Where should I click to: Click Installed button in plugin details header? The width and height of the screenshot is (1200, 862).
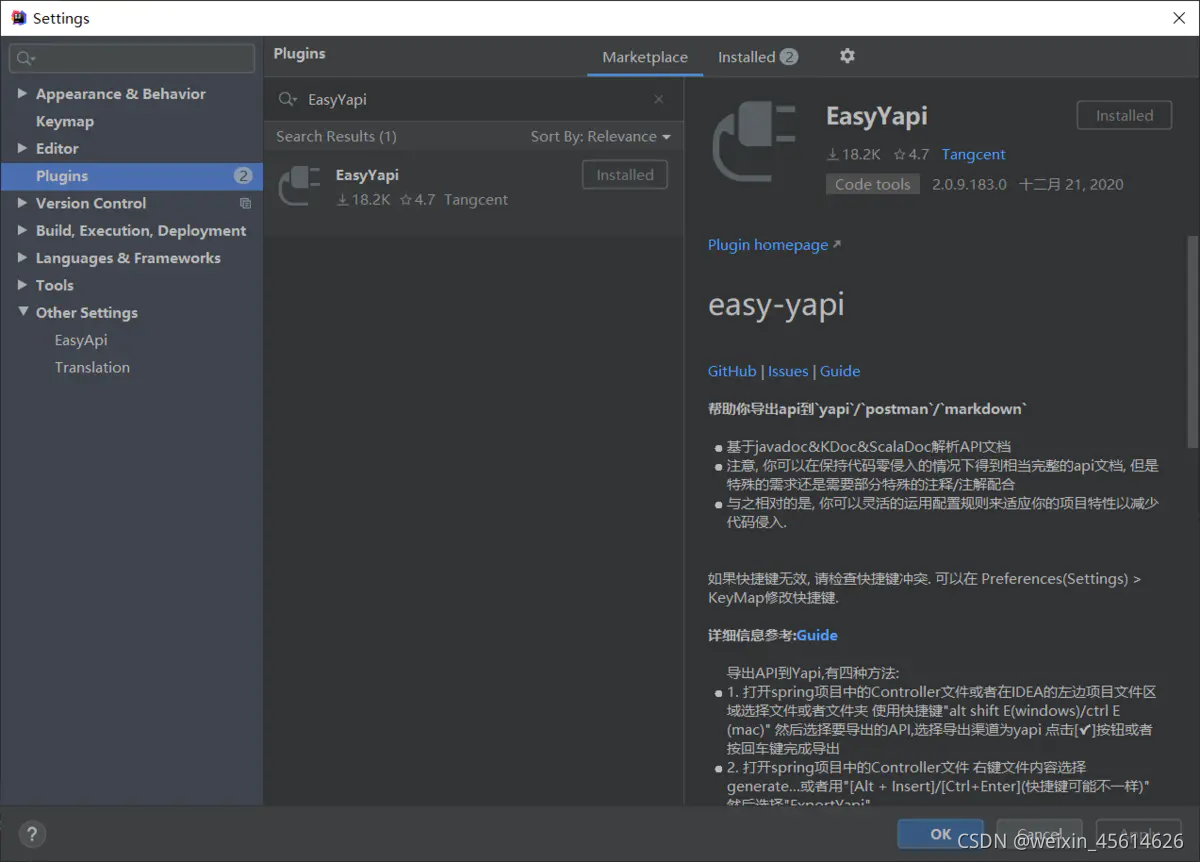pos(1125,116)
